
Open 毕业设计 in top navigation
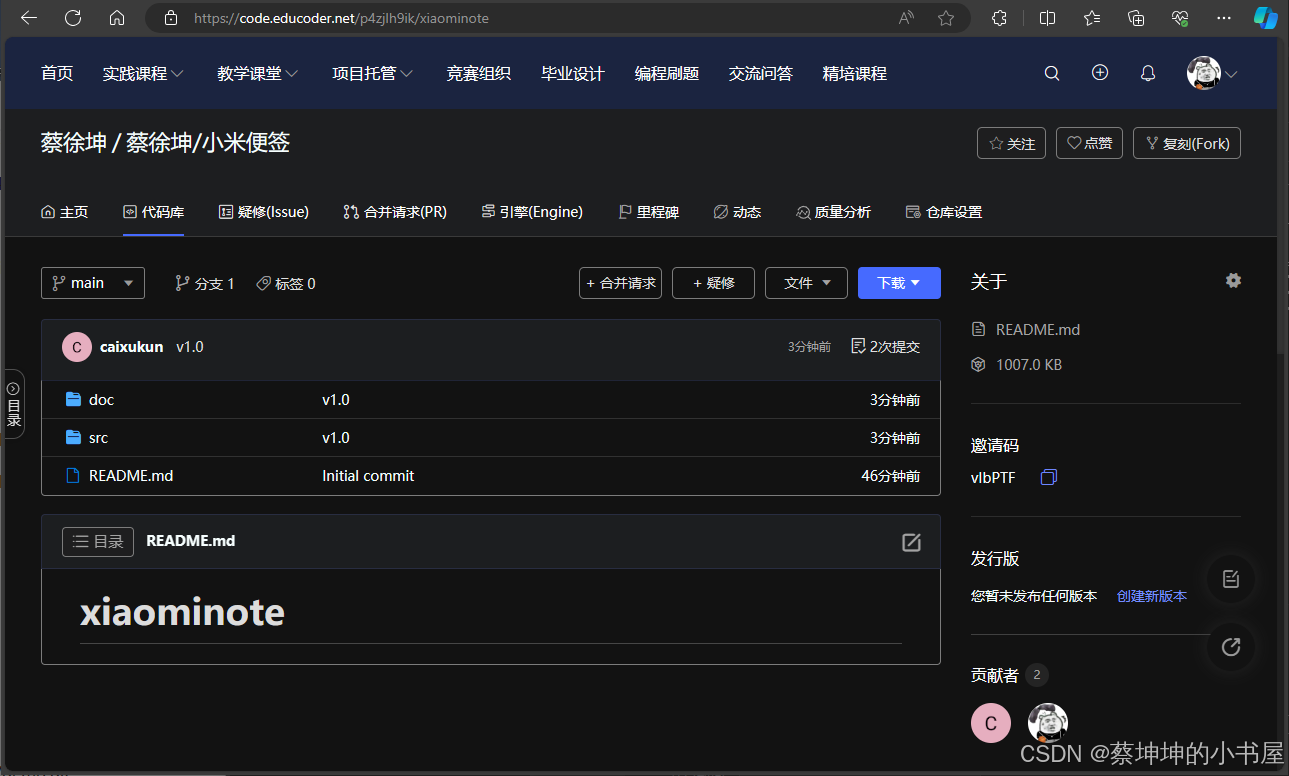pyautogui.click(x=573, y=73)
